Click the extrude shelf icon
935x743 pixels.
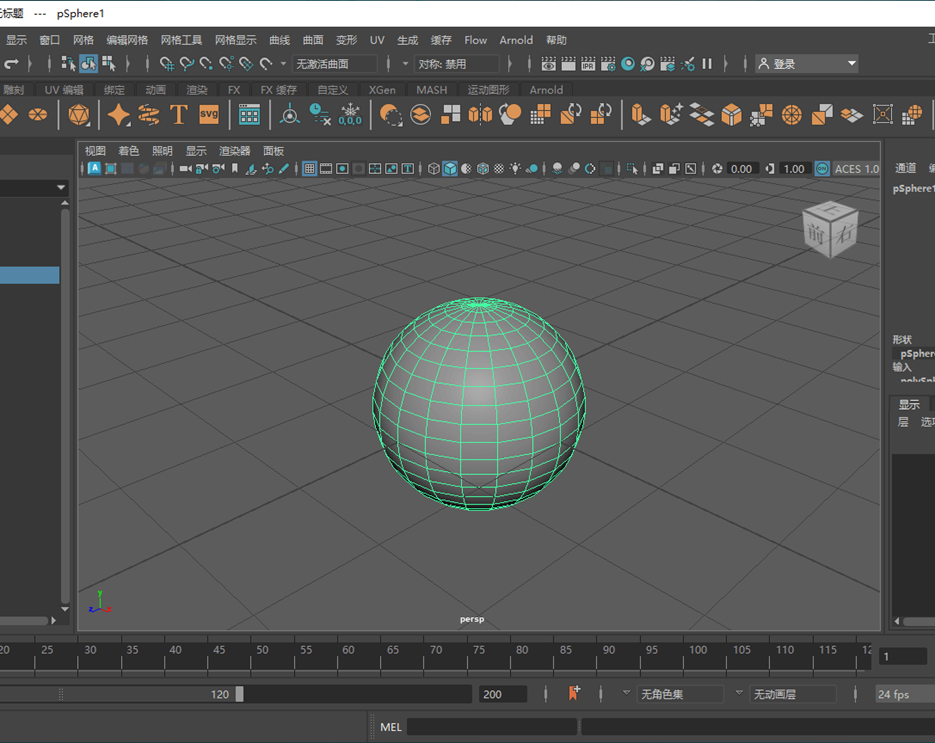(640, 114)
